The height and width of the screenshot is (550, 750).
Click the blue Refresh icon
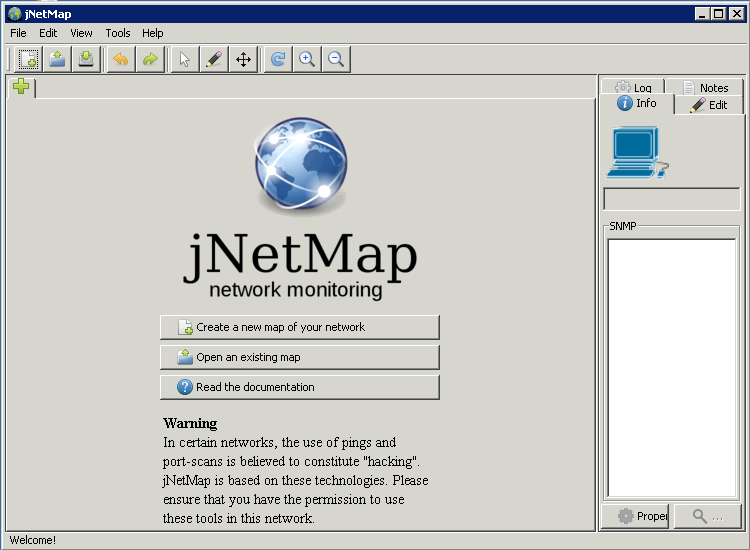point(278,60)
